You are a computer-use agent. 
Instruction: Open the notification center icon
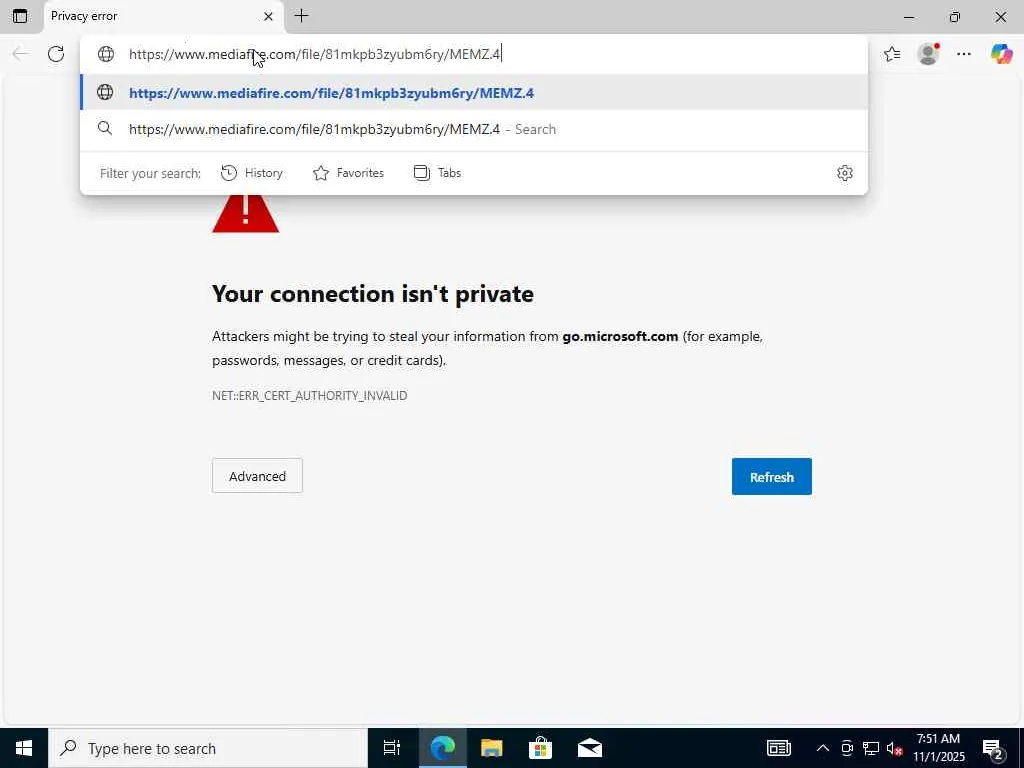993,748
